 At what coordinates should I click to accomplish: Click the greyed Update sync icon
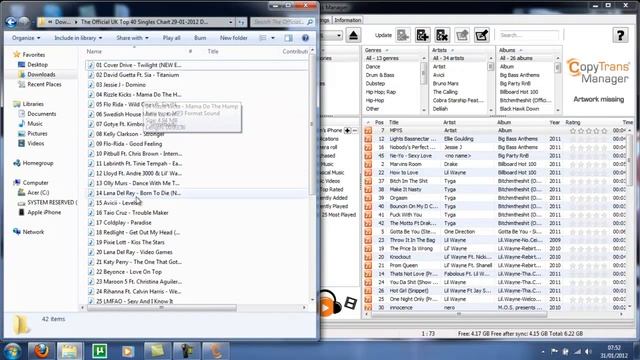pyautogui.click(x=403, y=36)
